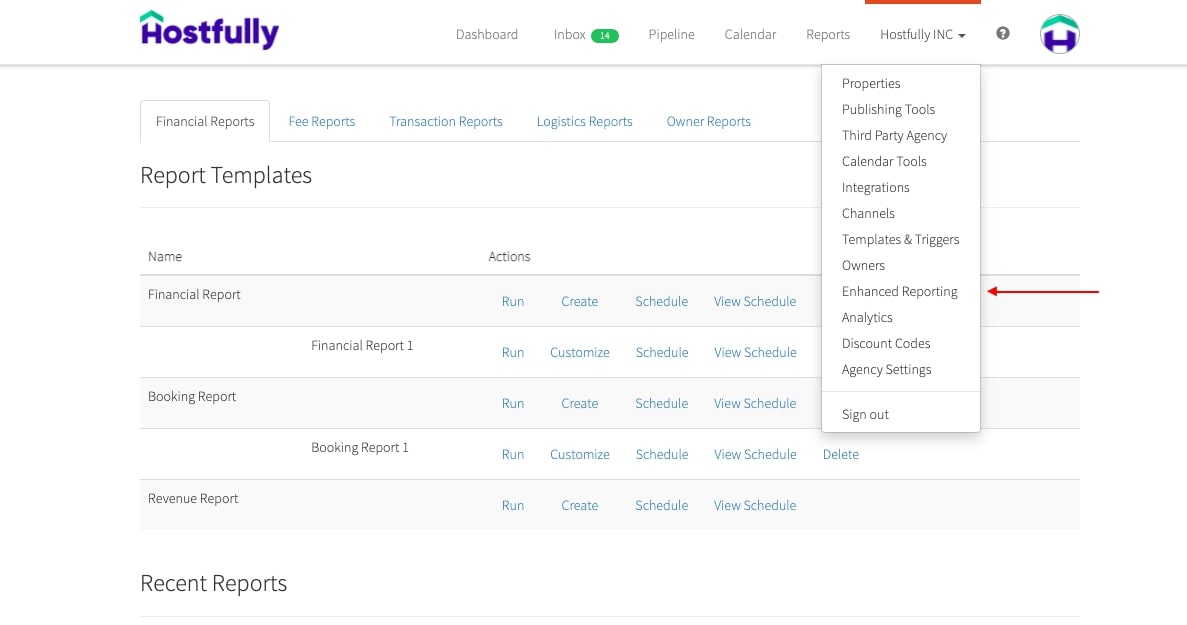This screenshot has height=625, width=1187.
Task: Customize Booking Report 1
Action: (580, 454)
